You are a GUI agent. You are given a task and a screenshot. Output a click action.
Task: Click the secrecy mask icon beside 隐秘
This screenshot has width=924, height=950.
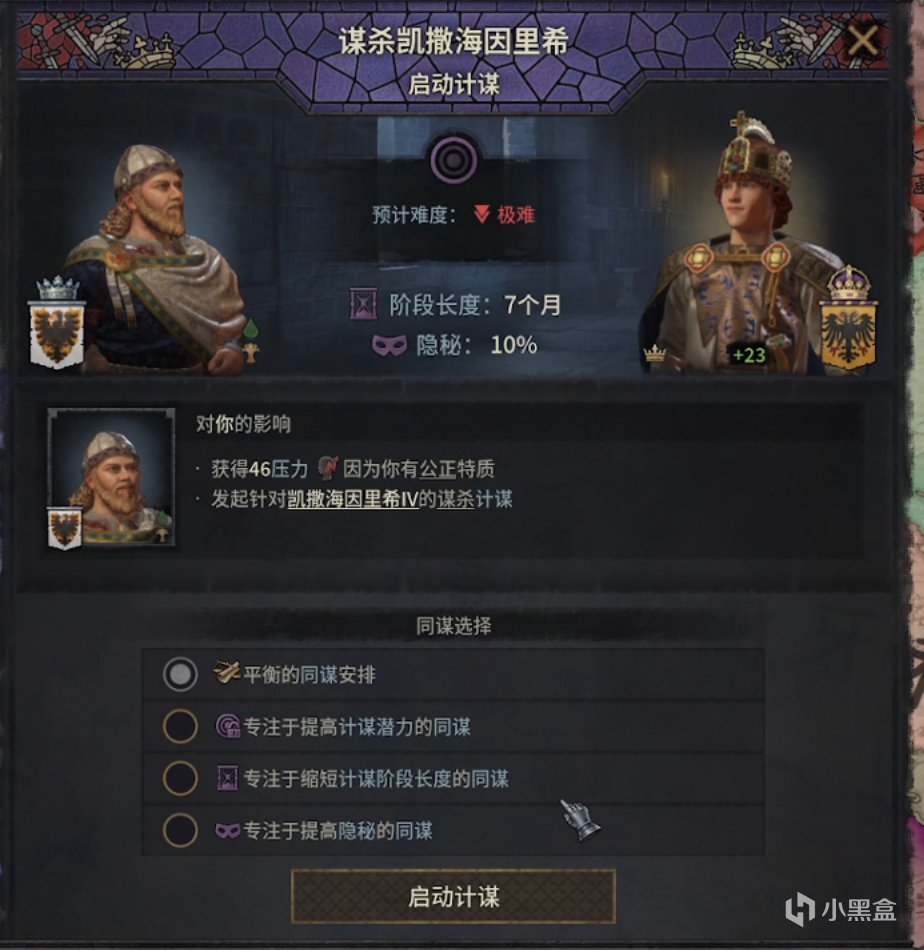pyautogui.click(x=390, y=345)
